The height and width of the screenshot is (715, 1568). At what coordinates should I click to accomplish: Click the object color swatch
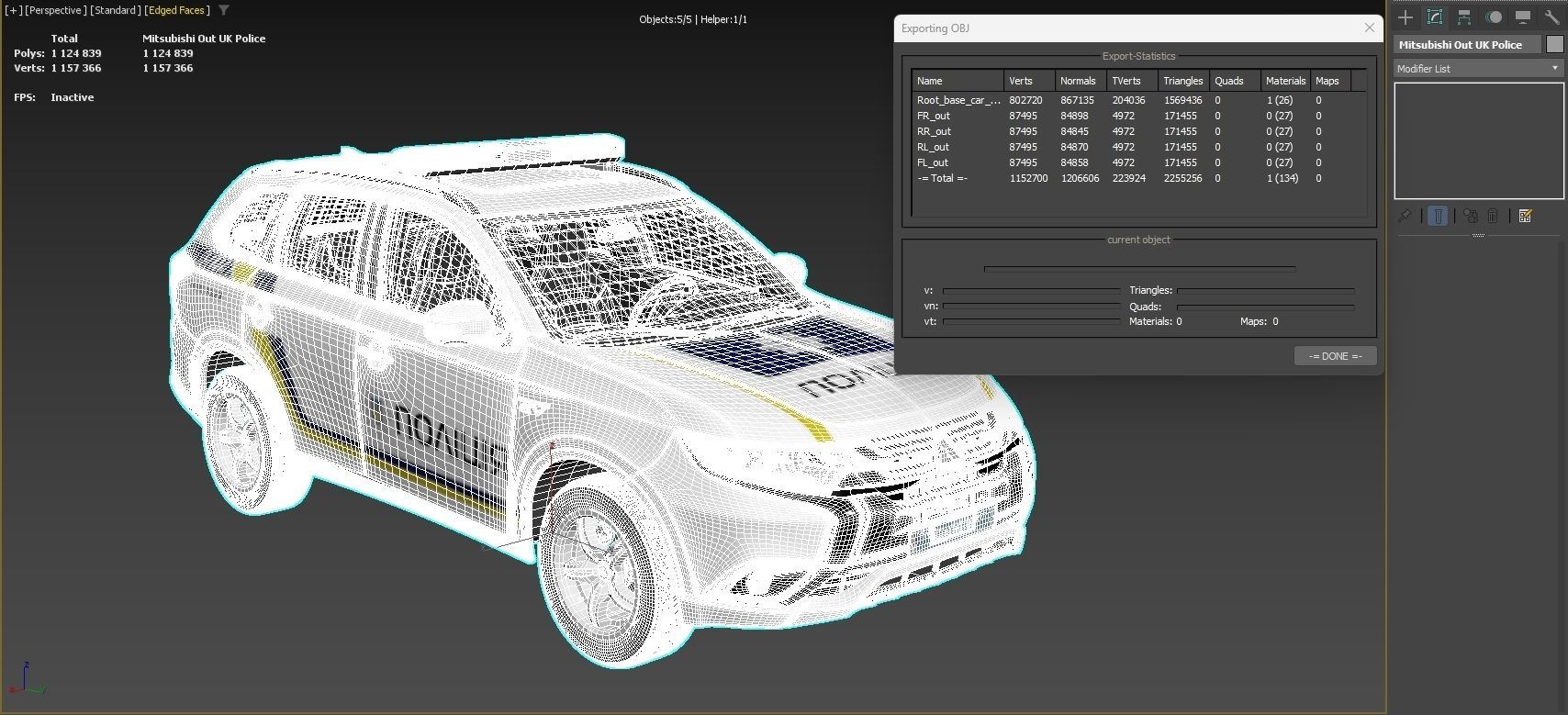(1554, 44)
